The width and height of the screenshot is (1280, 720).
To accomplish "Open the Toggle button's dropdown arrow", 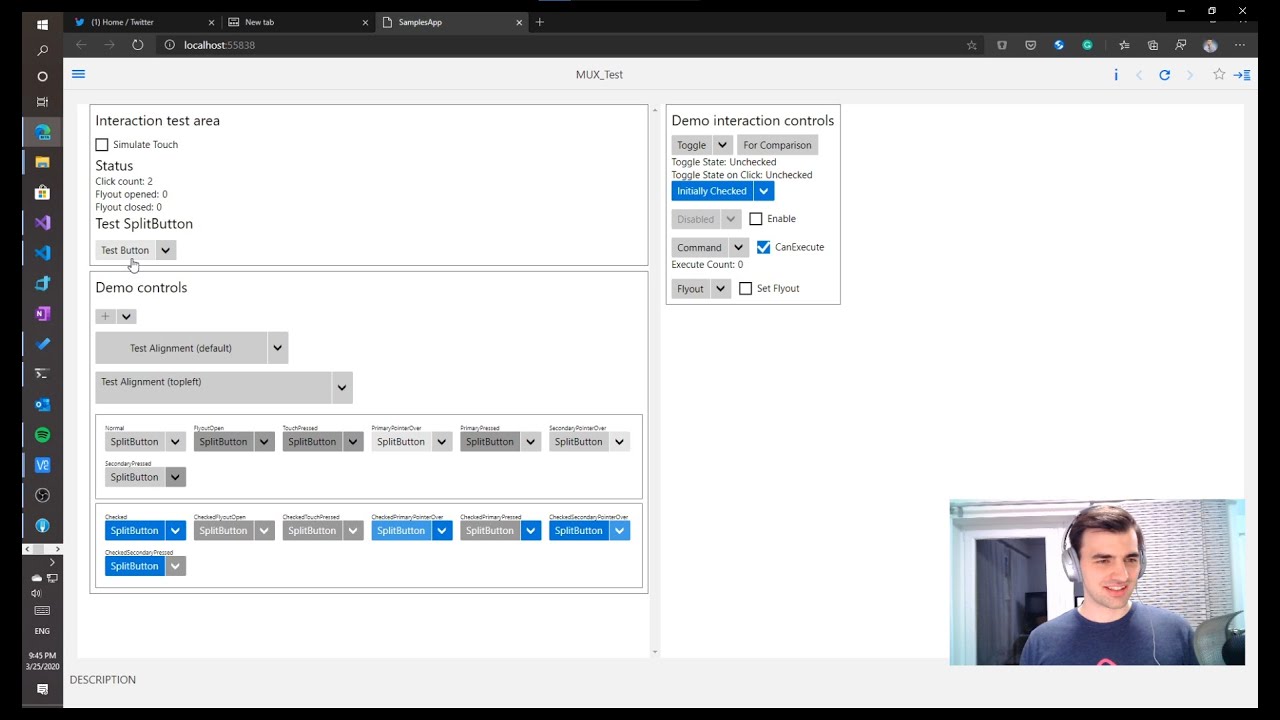I will (722, 145).
